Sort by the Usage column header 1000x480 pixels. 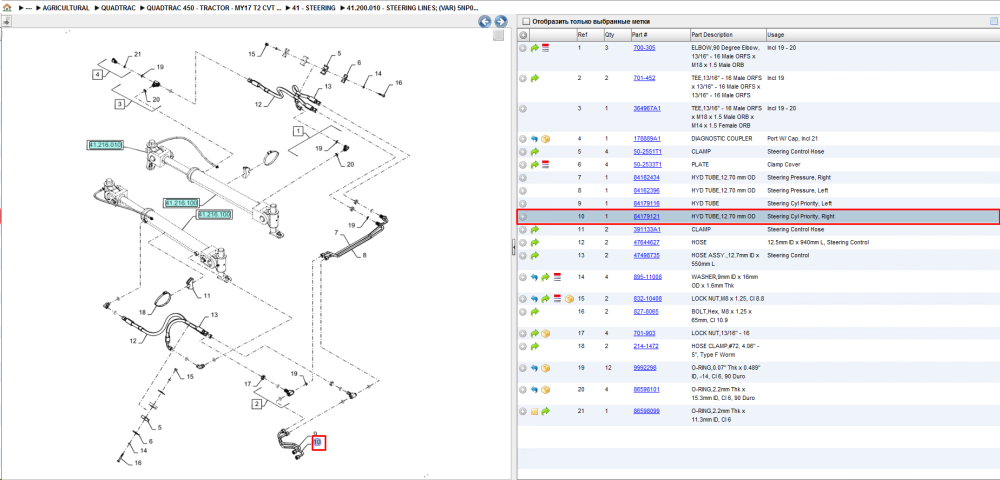click(881, 34)
